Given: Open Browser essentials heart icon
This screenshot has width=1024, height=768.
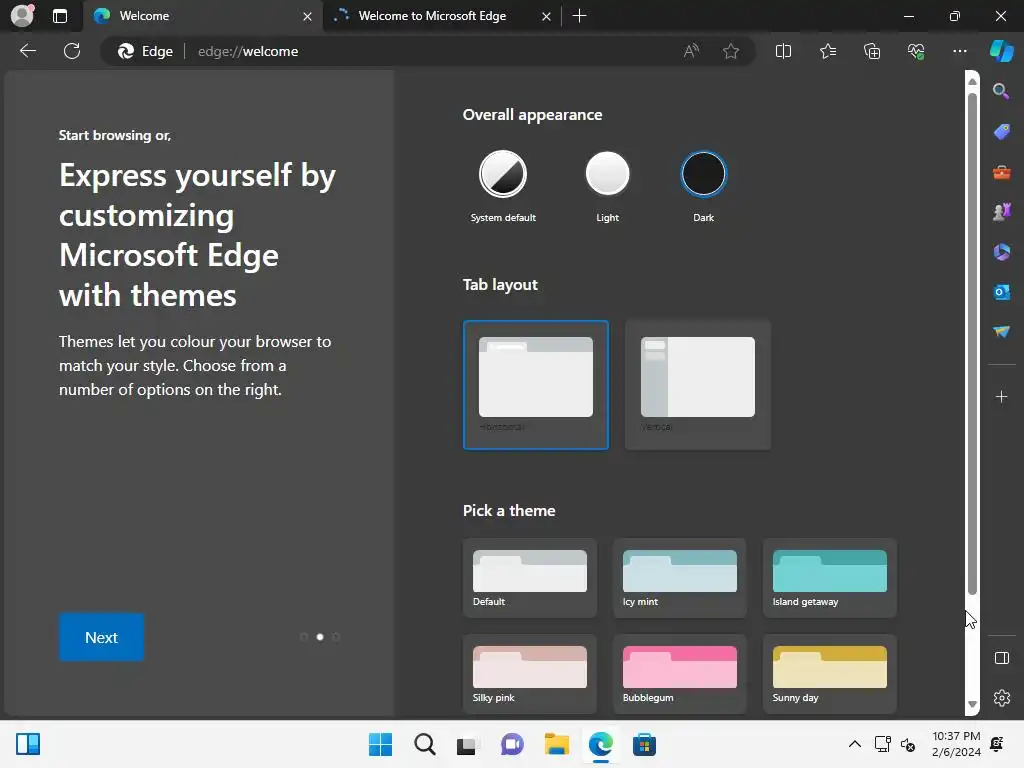Looking at the screenshot, I should click(x=916, y=51).
